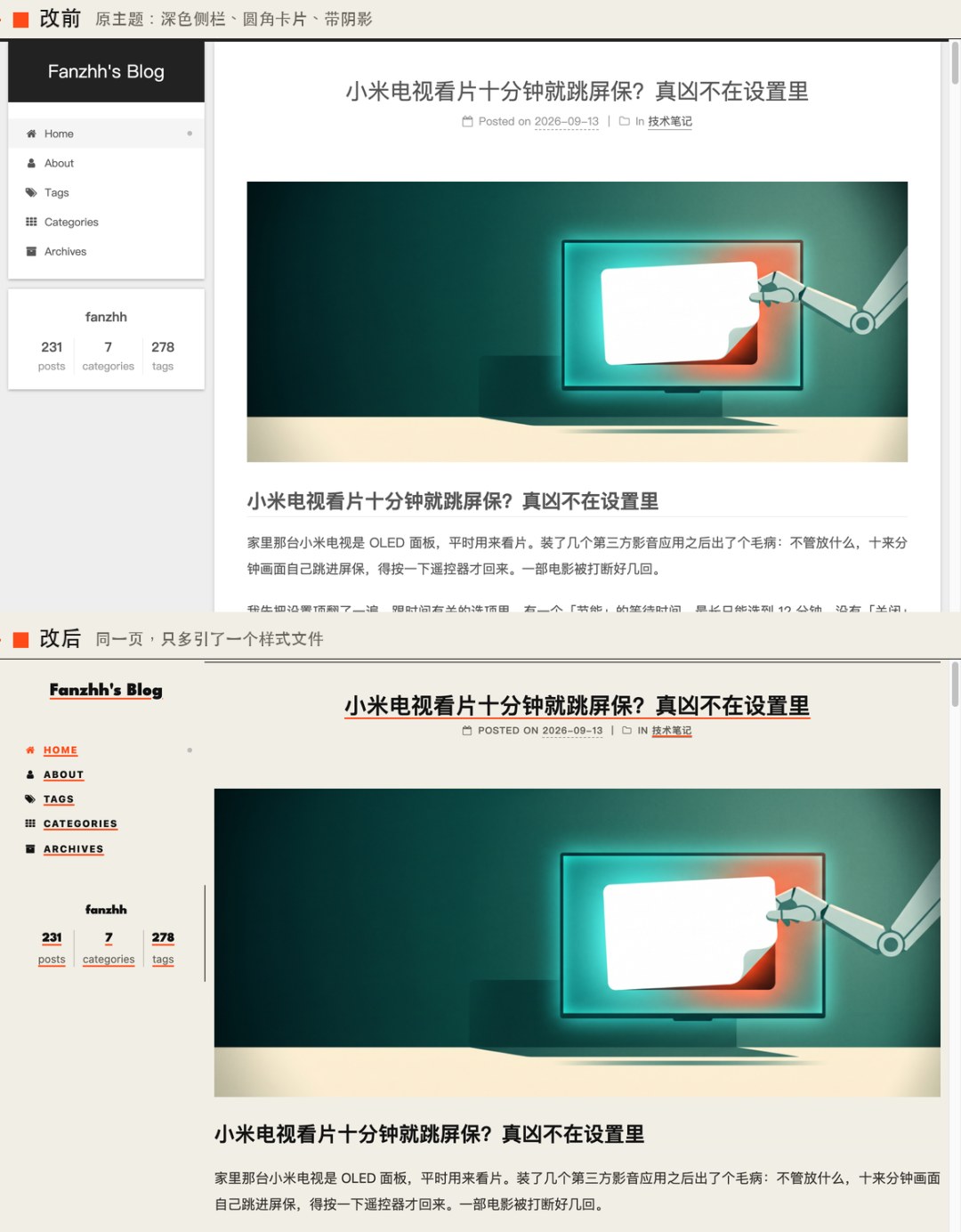Click post date 2026-09-13 in top page

(x=567, y=122)
